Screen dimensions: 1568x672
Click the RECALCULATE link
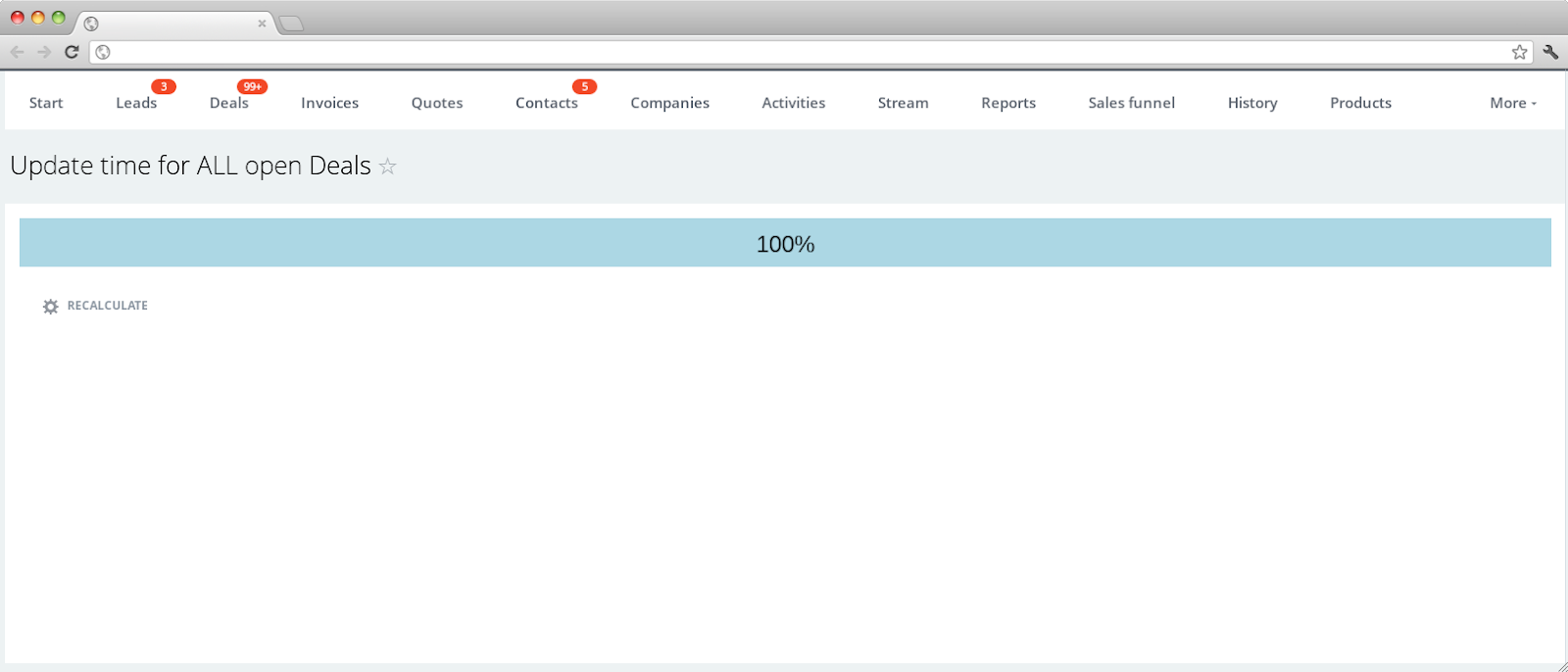108,306
